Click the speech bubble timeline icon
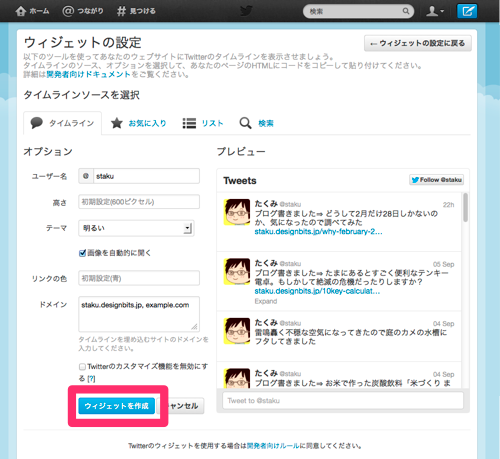 coord(36,123)
